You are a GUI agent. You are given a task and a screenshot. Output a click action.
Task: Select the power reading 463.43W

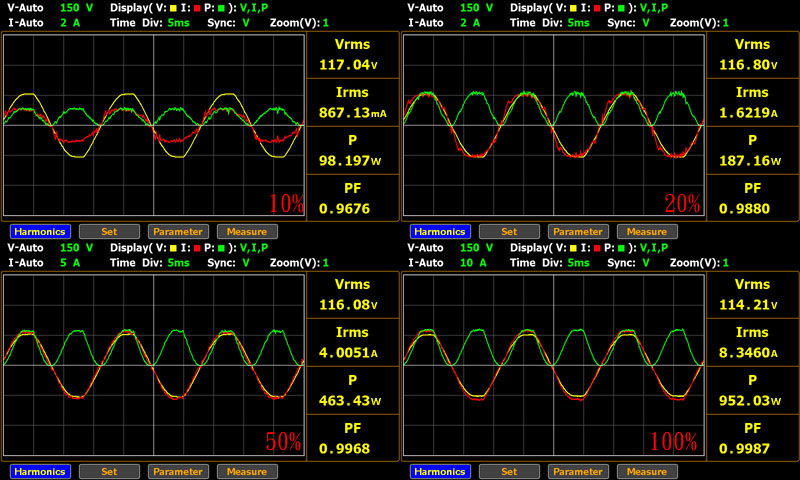click(x=350, y=400)
